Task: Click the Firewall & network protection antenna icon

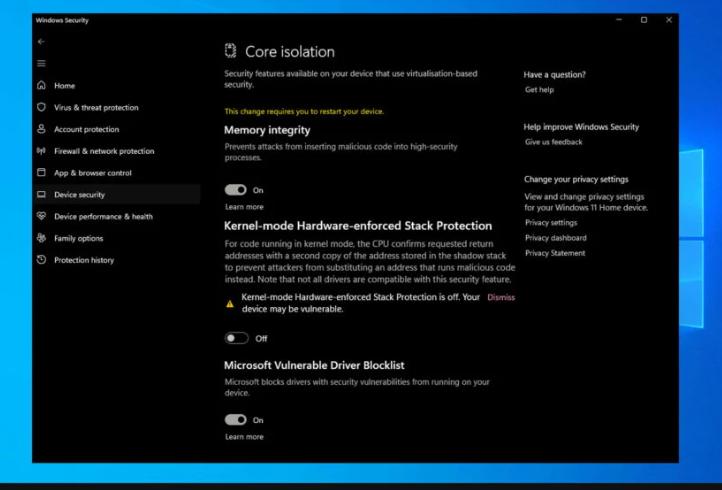Action: coord(41,151)
